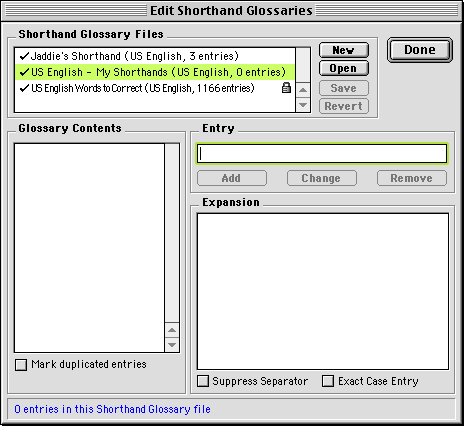This screenshot has width=464, height=426.
Task: Click the Edit Shorthand Glossaries title bar
Action: click(232, 11)
